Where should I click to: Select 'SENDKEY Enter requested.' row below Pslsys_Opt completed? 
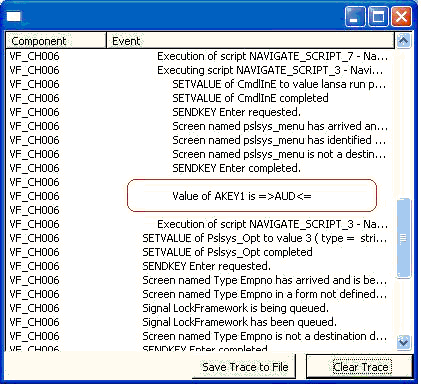pyautogui.click(x=200, y=266)
